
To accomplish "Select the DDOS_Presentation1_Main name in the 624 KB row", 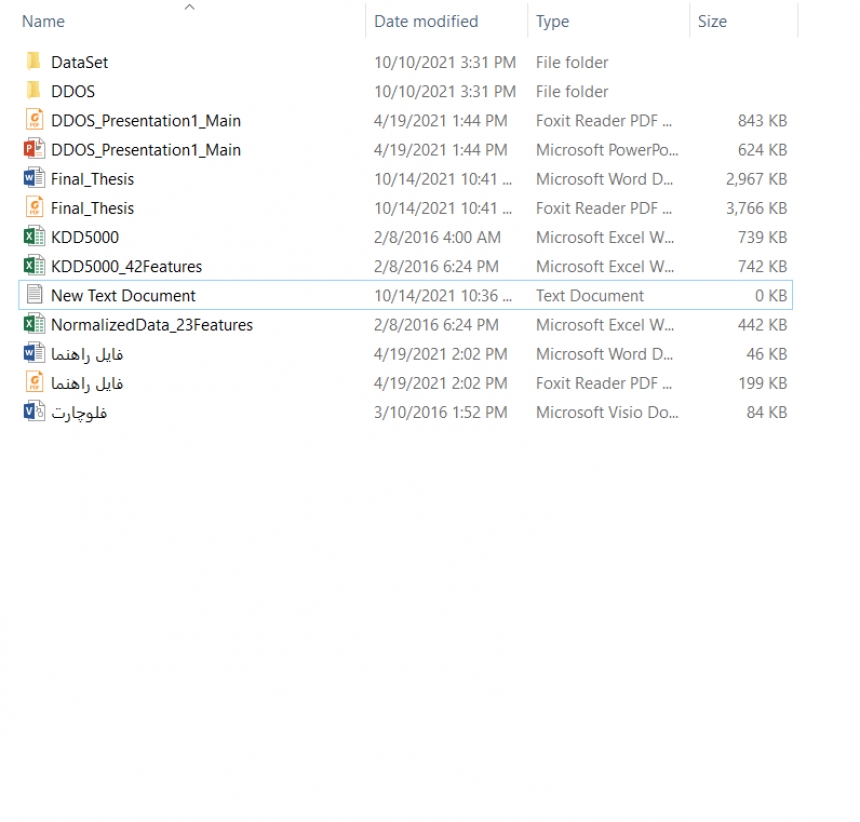I will 146,150.
